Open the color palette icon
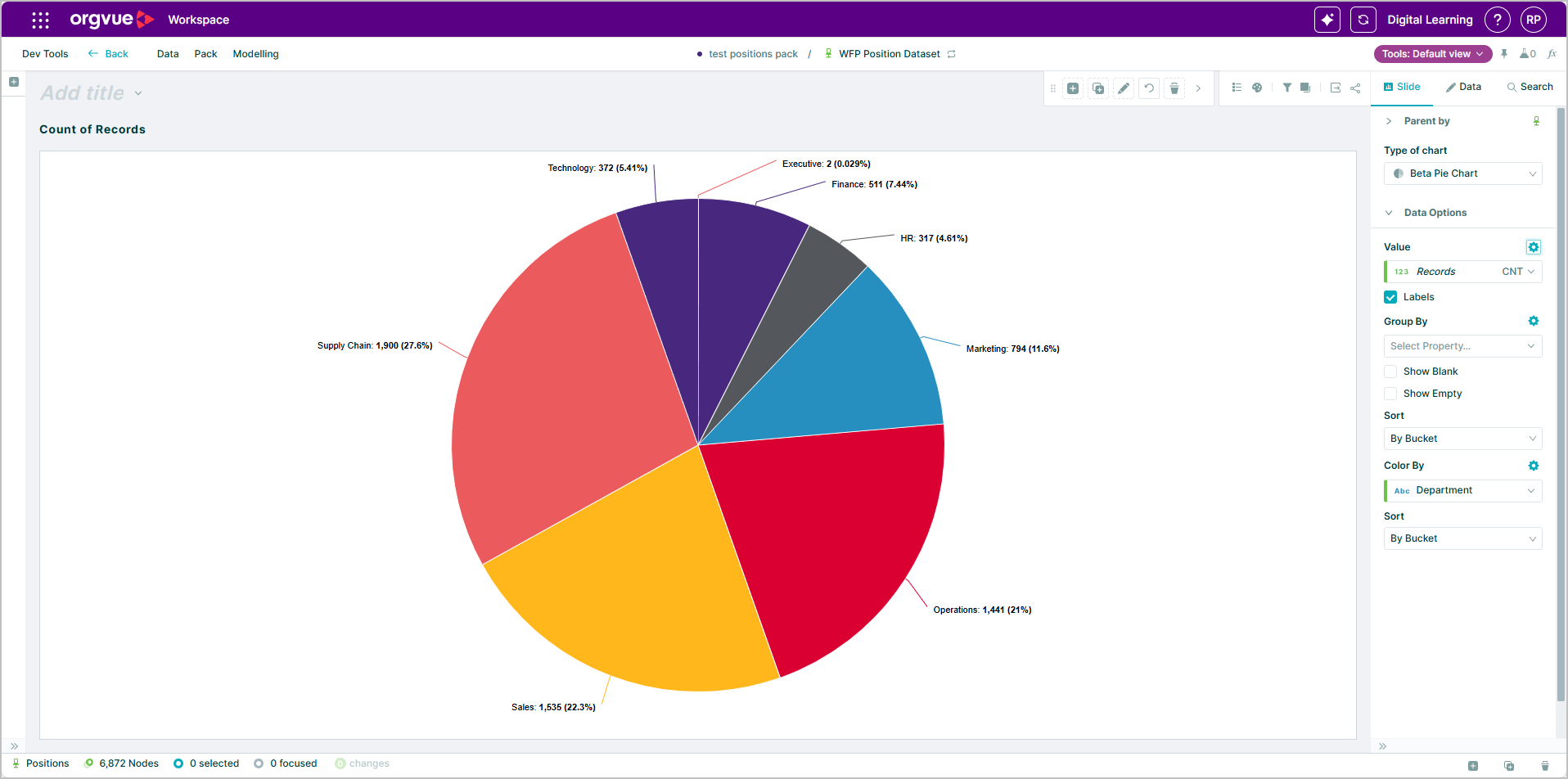This screenshot has width=1568, height=779. pyautogui.click(x=1257, y=88)
